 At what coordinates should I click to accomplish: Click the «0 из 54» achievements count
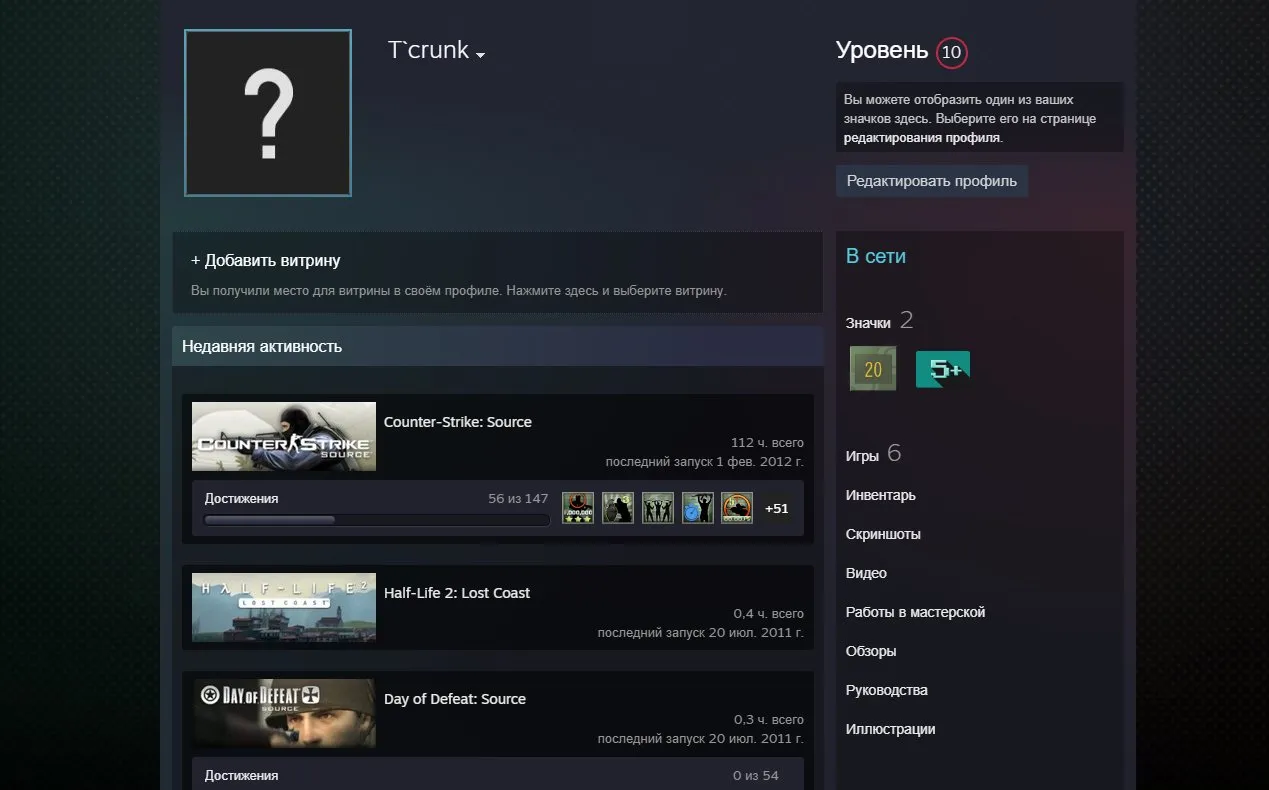755,776
